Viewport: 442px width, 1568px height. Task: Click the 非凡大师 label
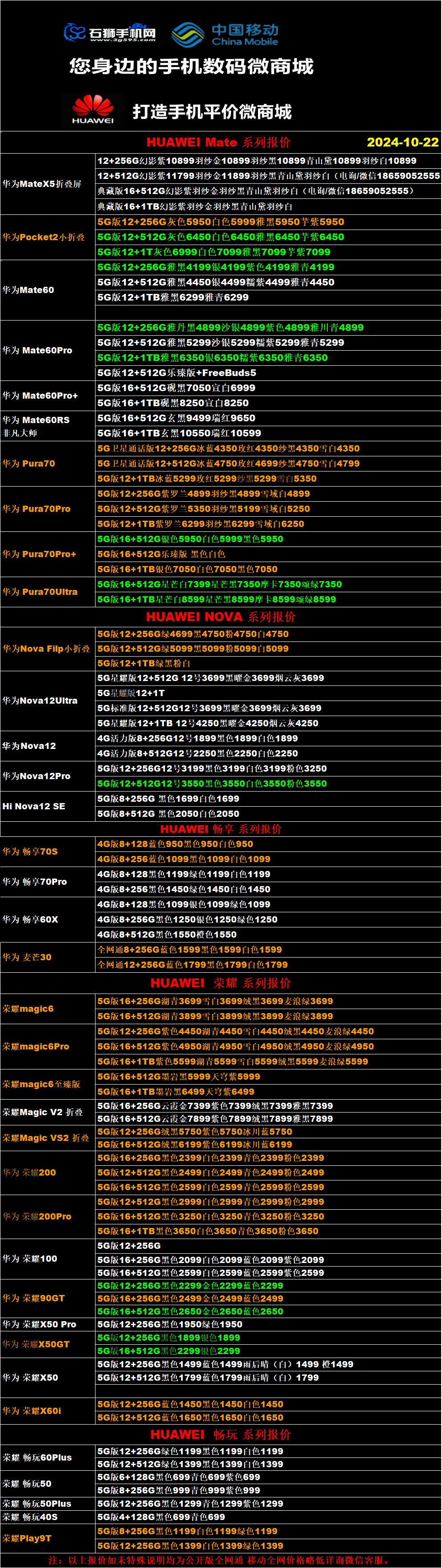20,433
